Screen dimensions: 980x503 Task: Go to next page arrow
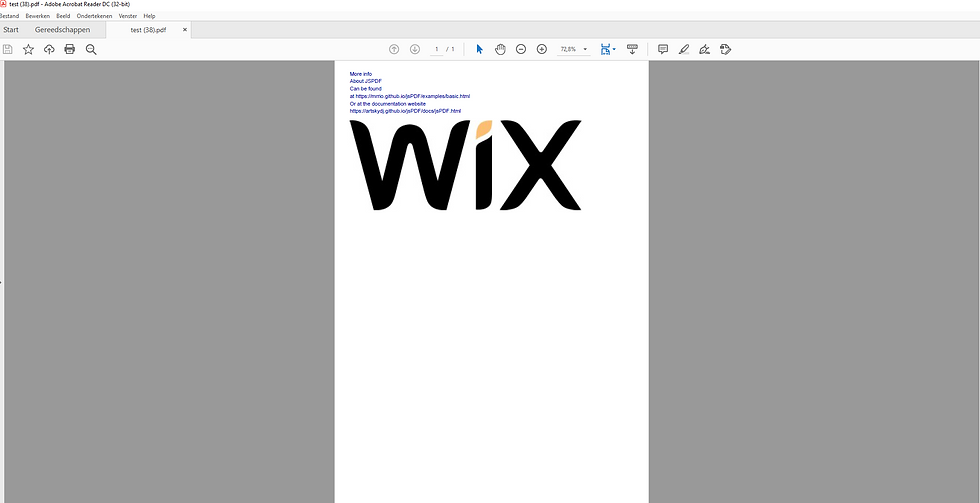tap(414, 49)
